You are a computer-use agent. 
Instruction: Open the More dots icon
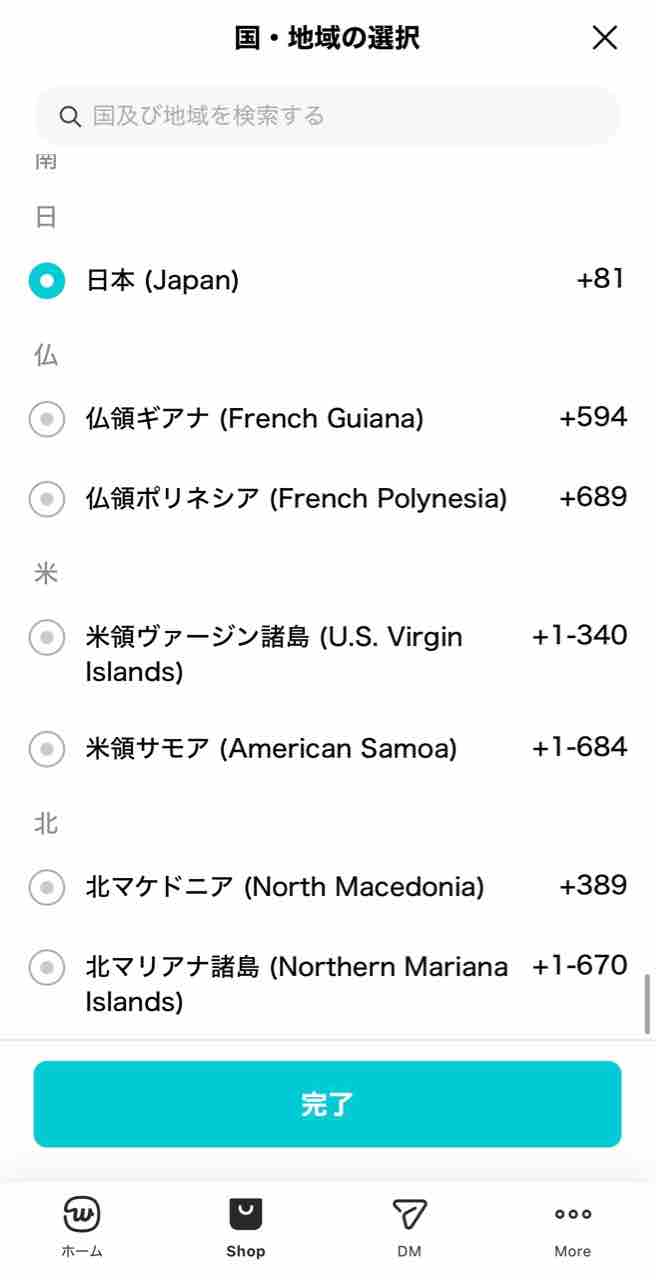(x=573, y=1214)
